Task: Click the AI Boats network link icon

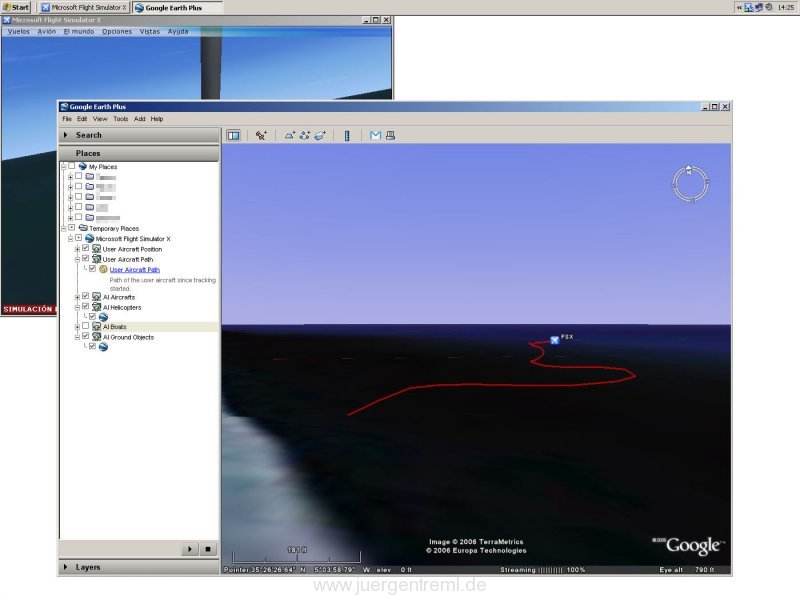Action: [96, 327]
